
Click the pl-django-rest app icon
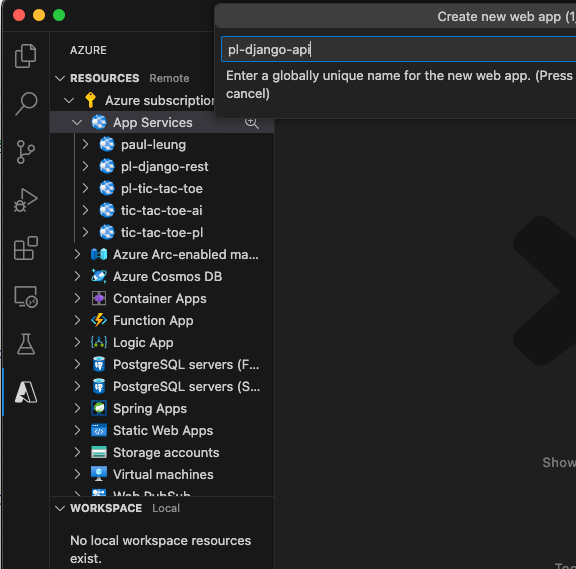tap(107, 166)
